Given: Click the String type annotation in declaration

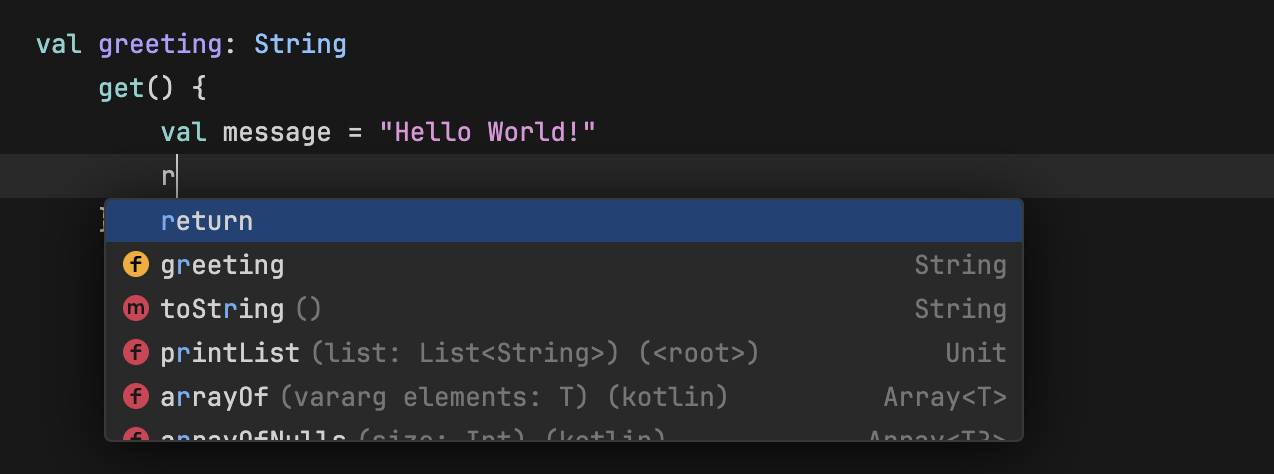Looking at the screenshot, I should pyautogui.click(x=300, y=44).
